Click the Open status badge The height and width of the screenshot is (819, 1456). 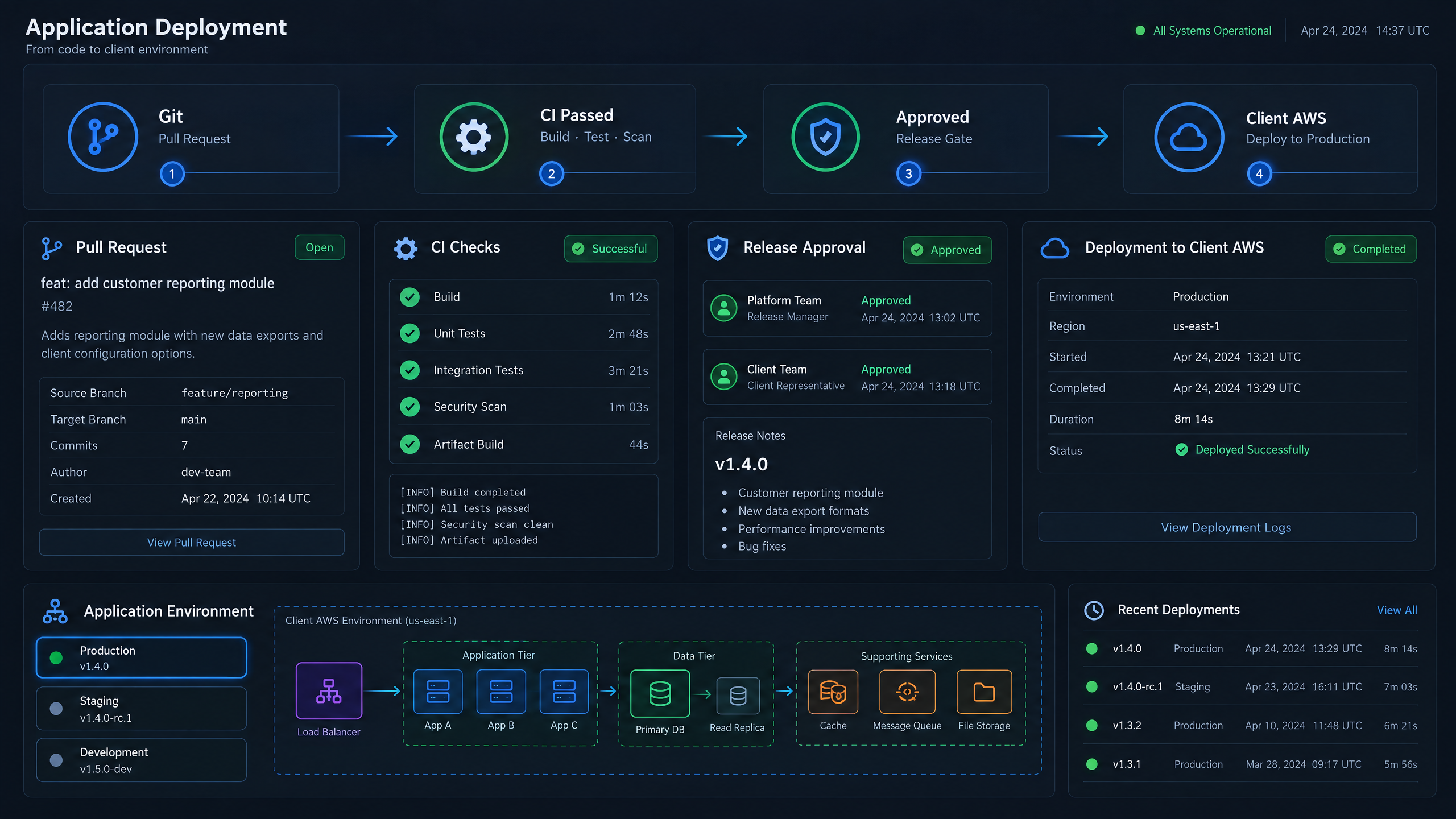pyautogui.click(x=319, y=247)
